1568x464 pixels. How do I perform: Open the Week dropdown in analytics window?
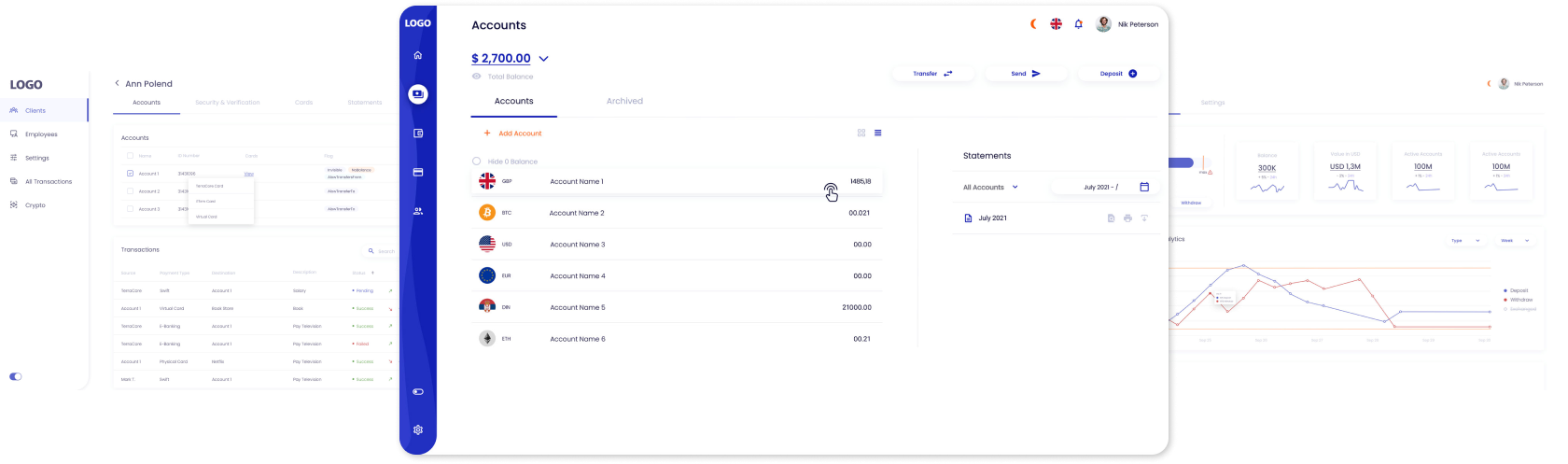1515,241
